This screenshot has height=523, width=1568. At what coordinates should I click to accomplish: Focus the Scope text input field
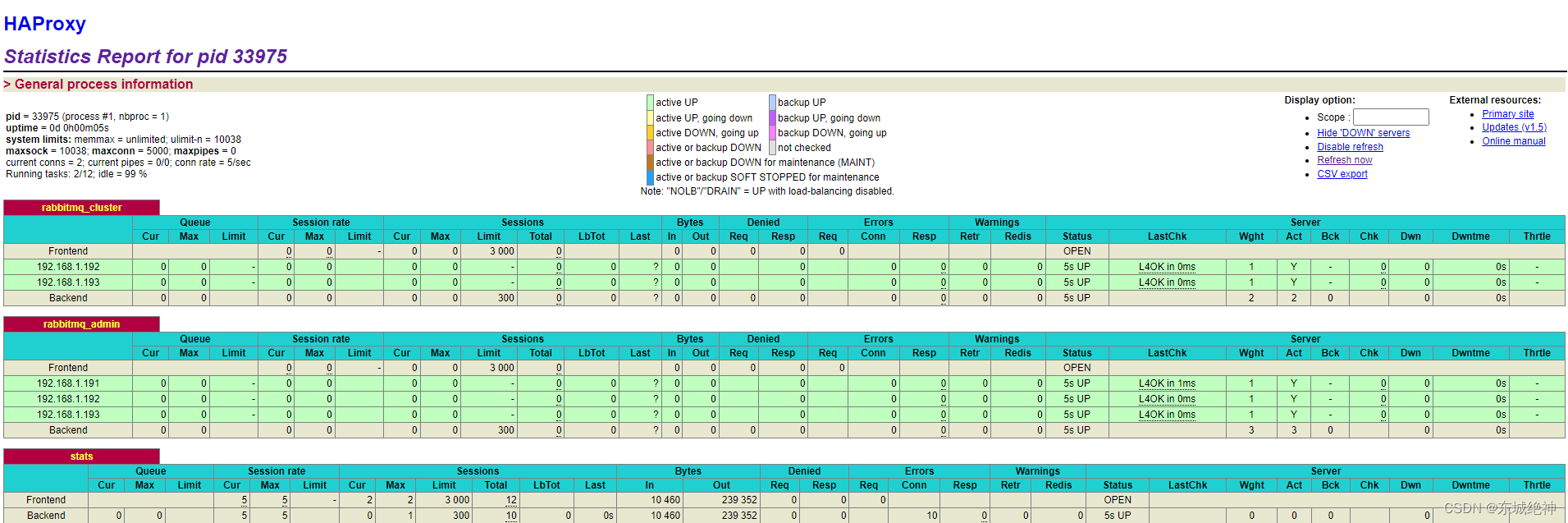(1390, 117)
